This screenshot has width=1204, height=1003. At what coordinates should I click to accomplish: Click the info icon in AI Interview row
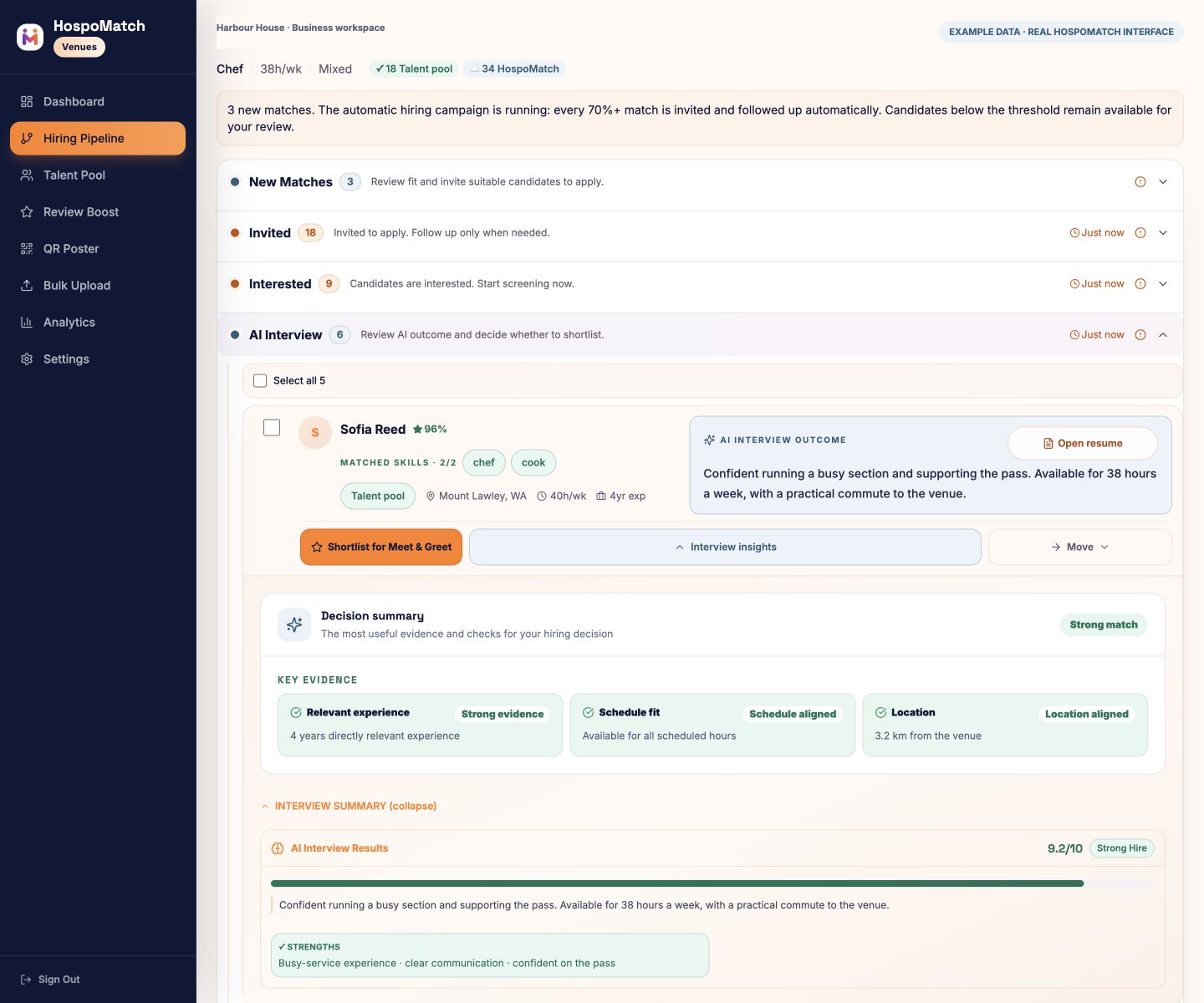point(1140,335)
